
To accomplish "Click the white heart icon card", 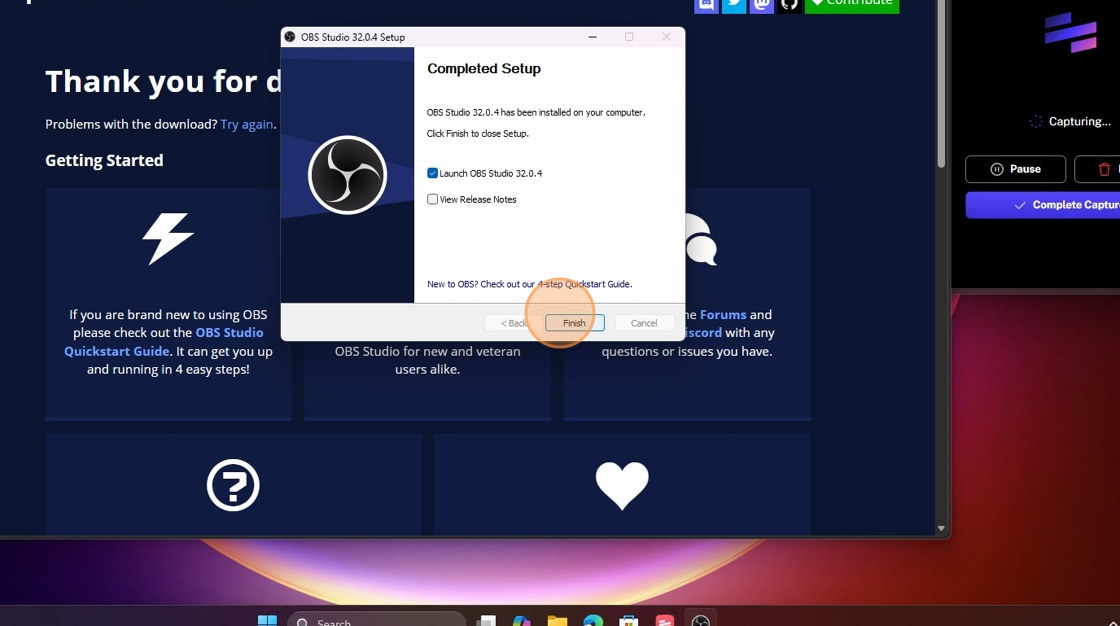I will 622,485.
